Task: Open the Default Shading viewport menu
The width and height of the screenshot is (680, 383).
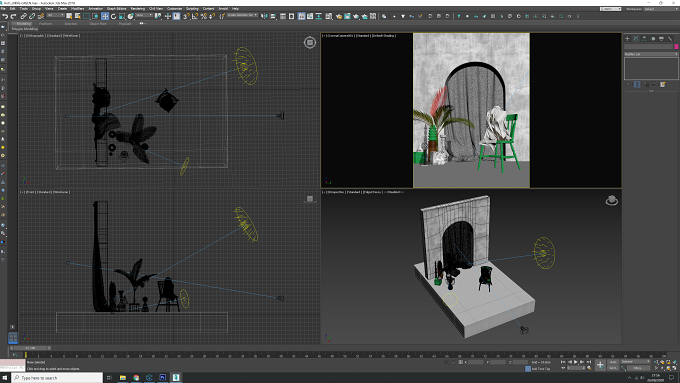Action: (x=383, y=36)
